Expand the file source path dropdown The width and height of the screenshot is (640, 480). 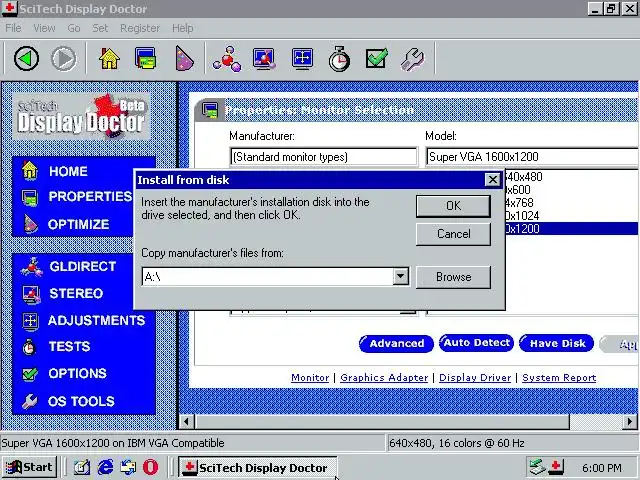click(x=400, y=277)
